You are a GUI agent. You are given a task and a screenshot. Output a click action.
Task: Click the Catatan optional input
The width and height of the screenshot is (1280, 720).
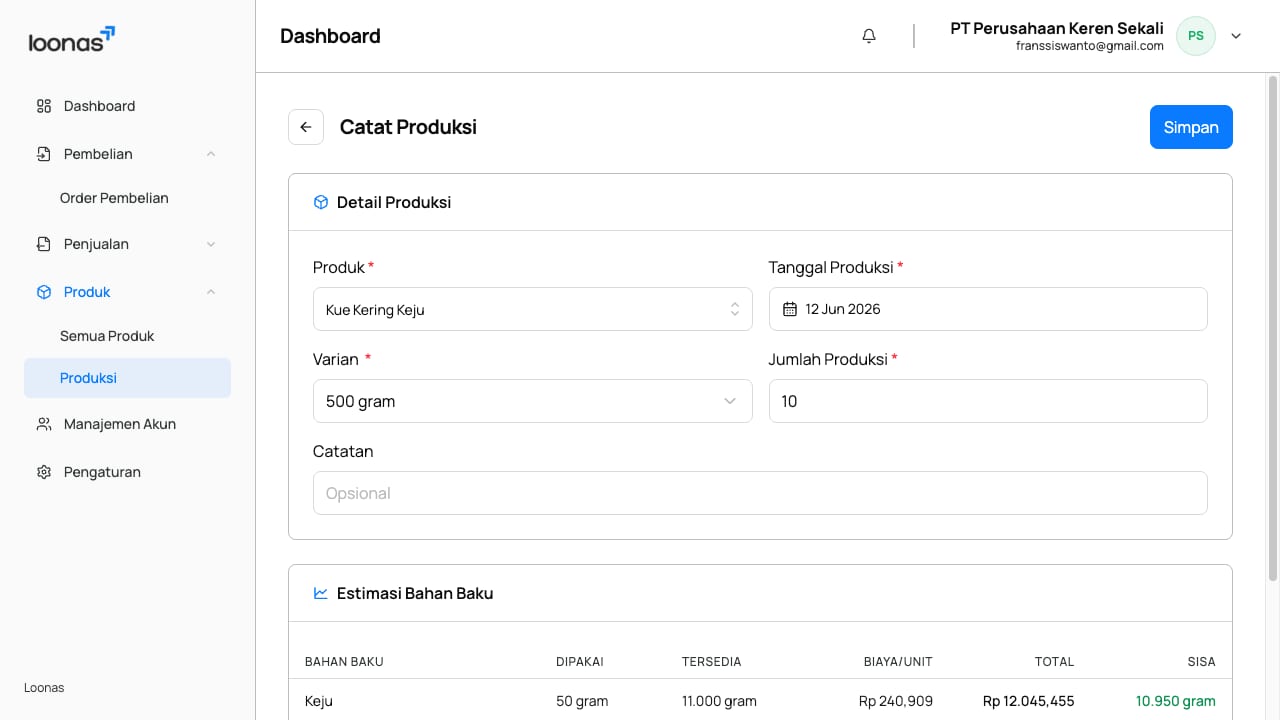[x=760, y=493]
